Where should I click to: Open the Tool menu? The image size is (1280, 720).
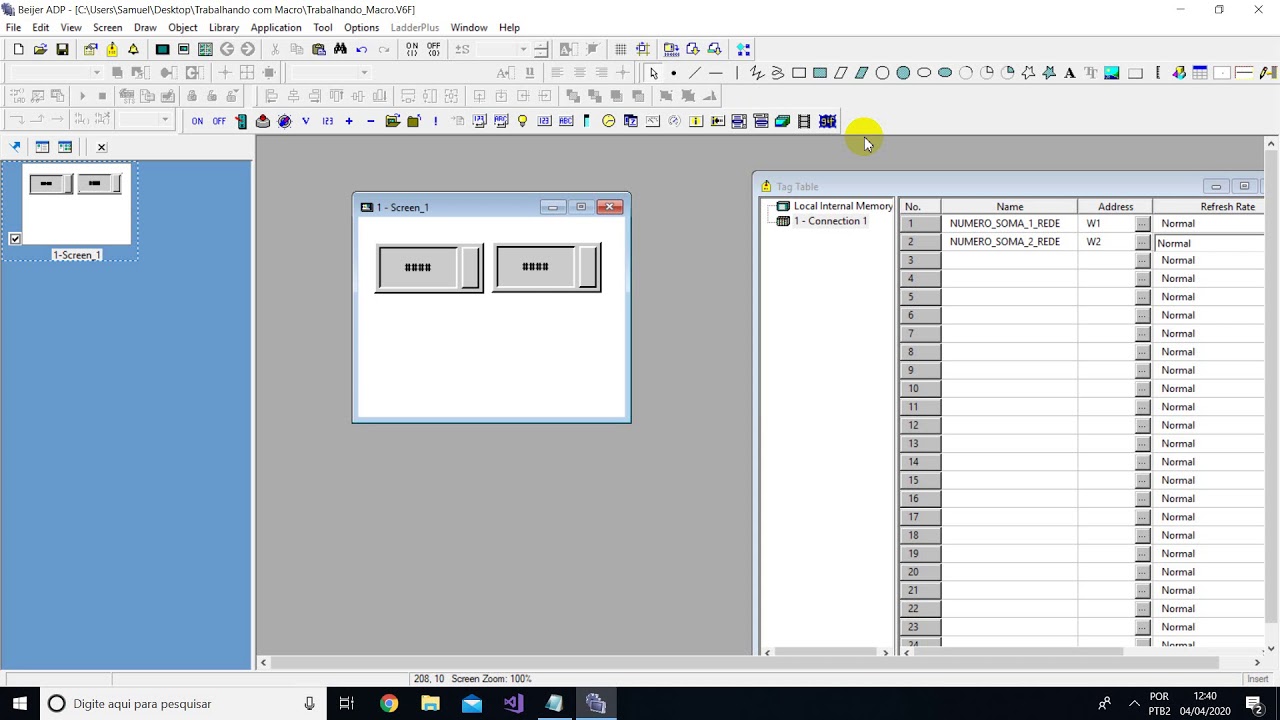click(322, 27)
